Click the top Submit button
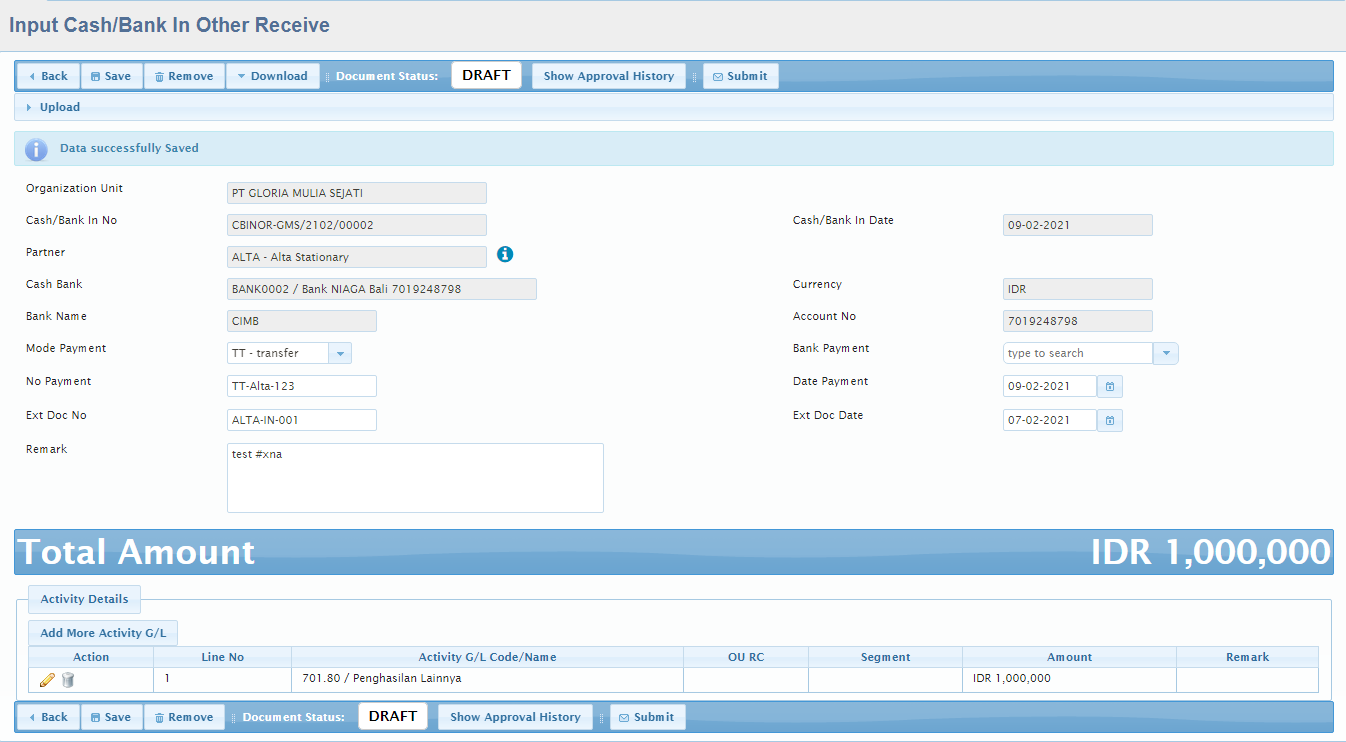The width and height of the screenshot is (1346, 742). (x=741, y=76)
